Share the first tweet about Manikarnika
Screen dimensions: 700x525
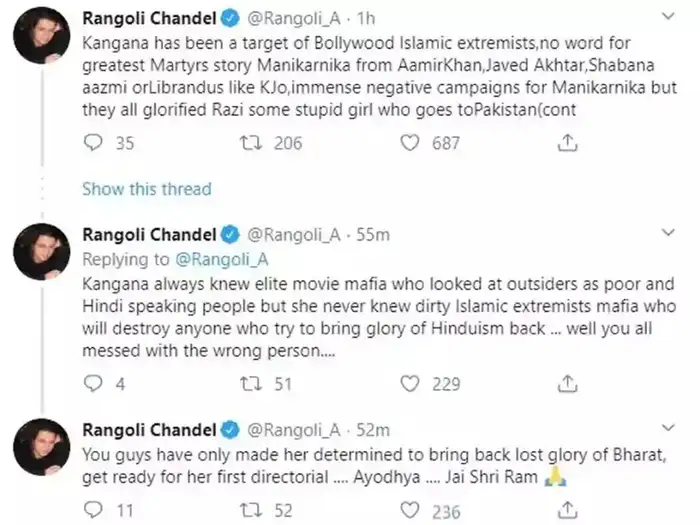pyautogui.click(x=567, y=143)
